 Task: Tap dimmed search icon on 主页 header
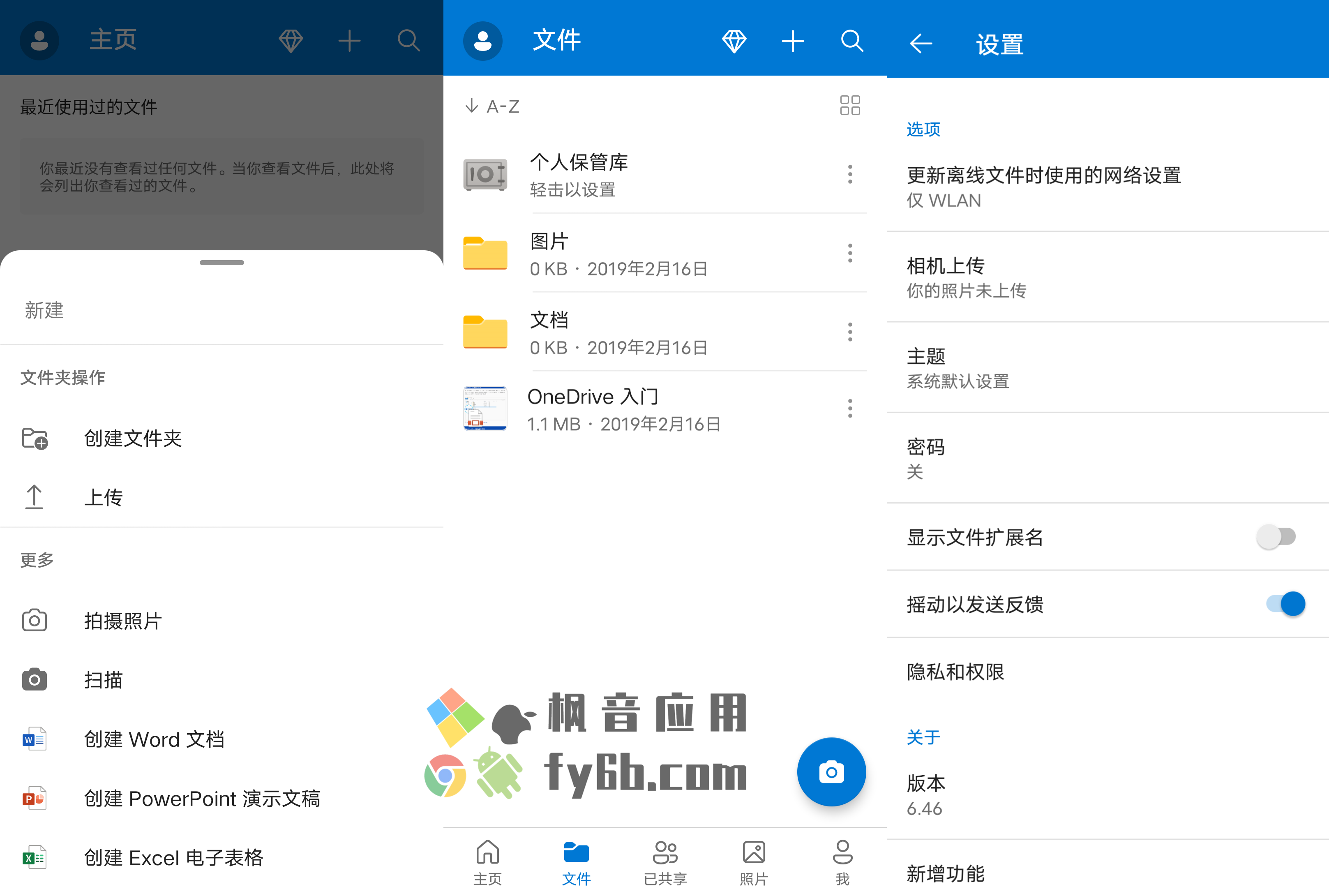click(408, 41)
